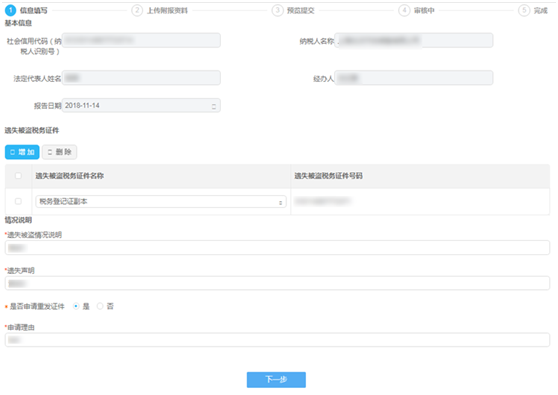
Task: Click the 遗失被盗税务证件名称 column header
Action: (70, 175)
